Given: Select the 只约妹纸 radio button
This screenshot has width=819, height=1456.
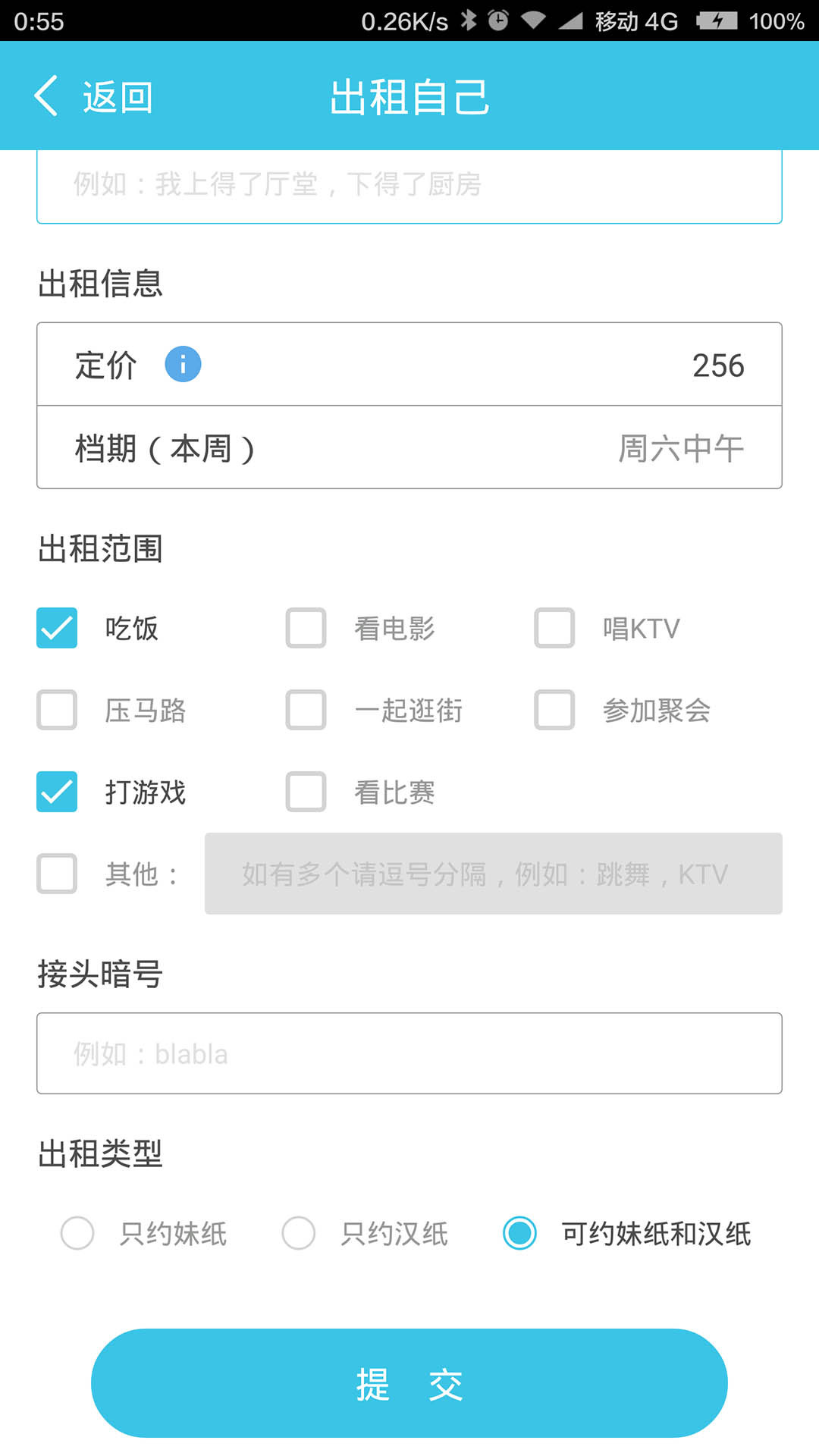Looking at the screenshot, I should tap(77, 1233).
